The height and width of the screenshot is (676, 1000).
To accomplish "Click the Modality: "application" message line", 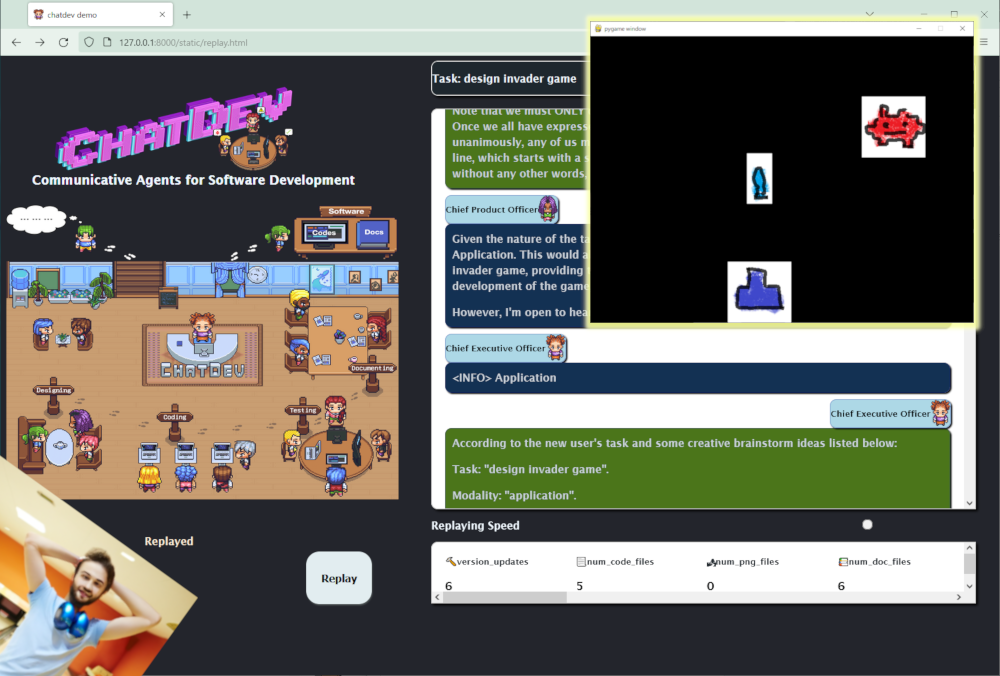I will tap(514, 495).
